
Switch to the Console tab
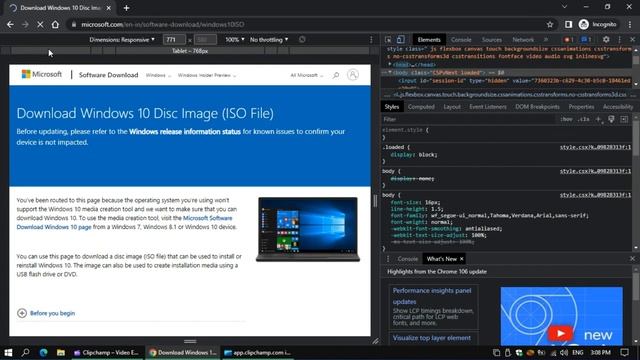461,40
